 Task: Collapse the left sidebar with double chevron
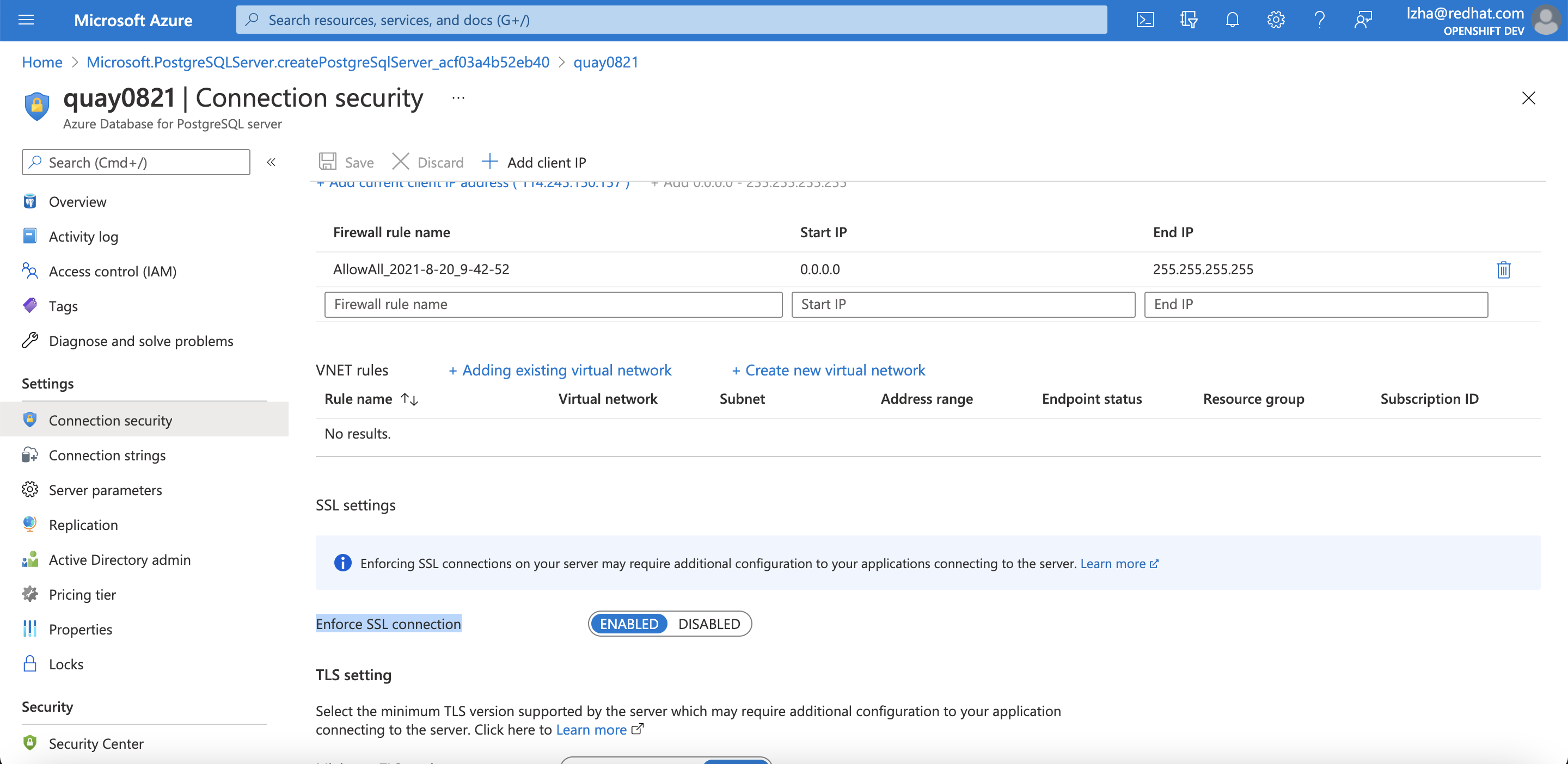[x=272, y=162]
